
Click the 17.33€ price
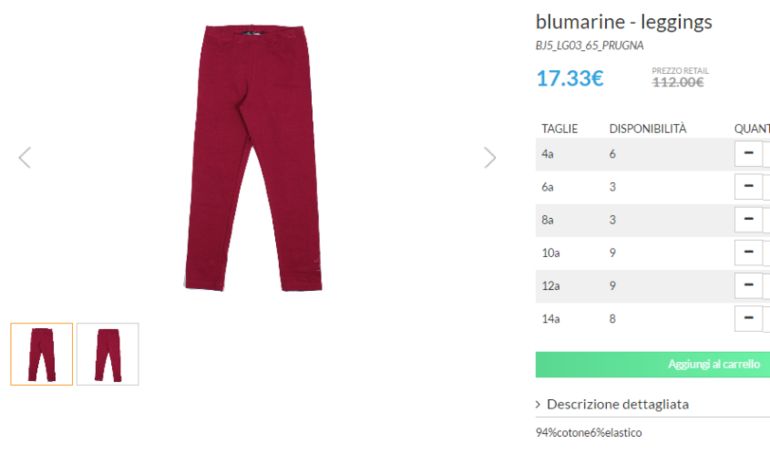click(570, 78)
